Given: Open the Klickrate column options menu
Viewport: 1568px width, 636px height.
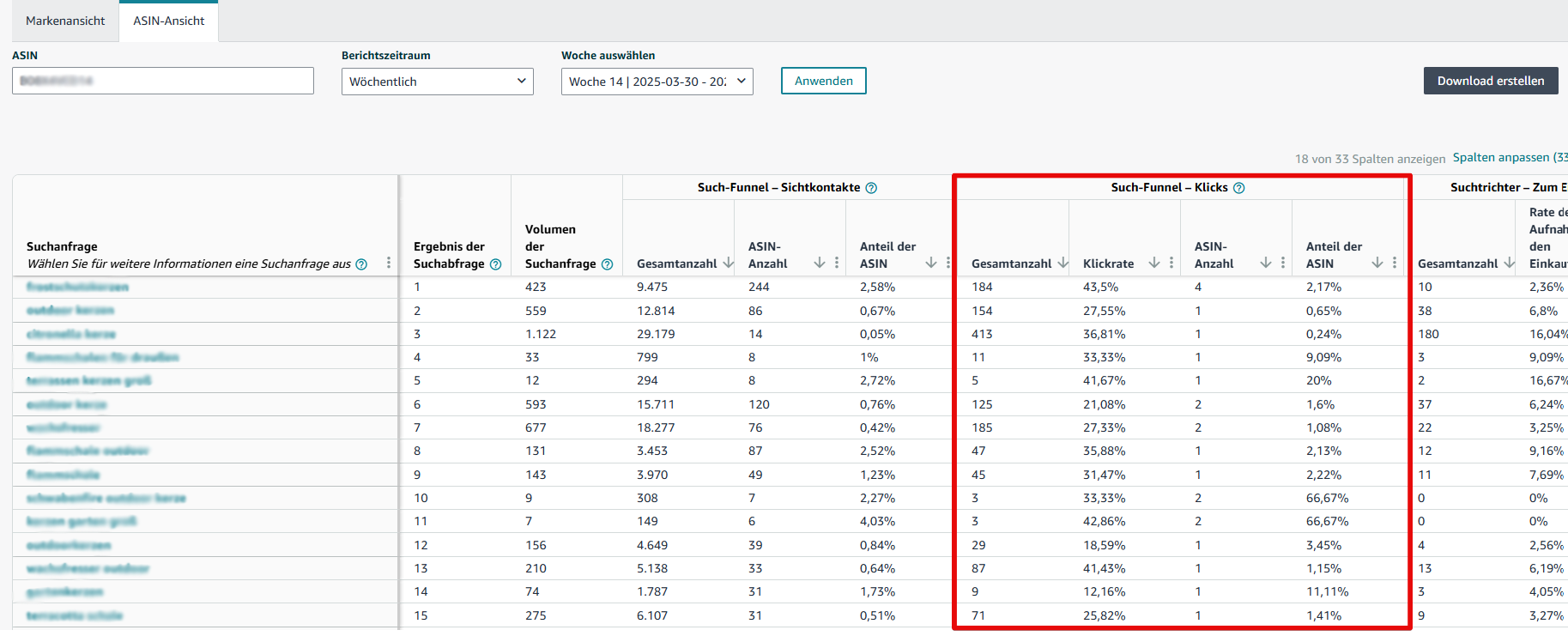Looking at the screenshot, I should (x=1171, y=263).
